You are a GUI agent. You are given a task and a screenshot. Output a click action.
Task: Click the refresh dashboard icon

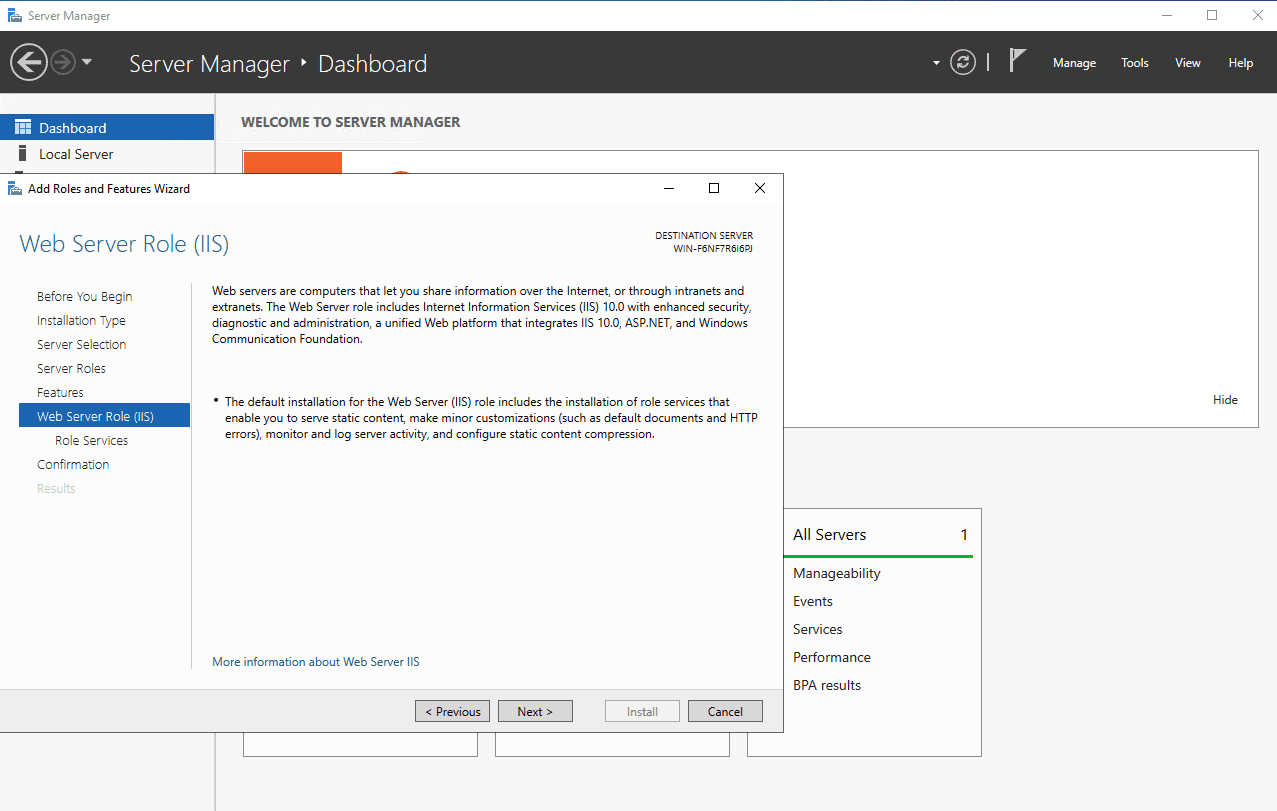[x=962, y=63]
